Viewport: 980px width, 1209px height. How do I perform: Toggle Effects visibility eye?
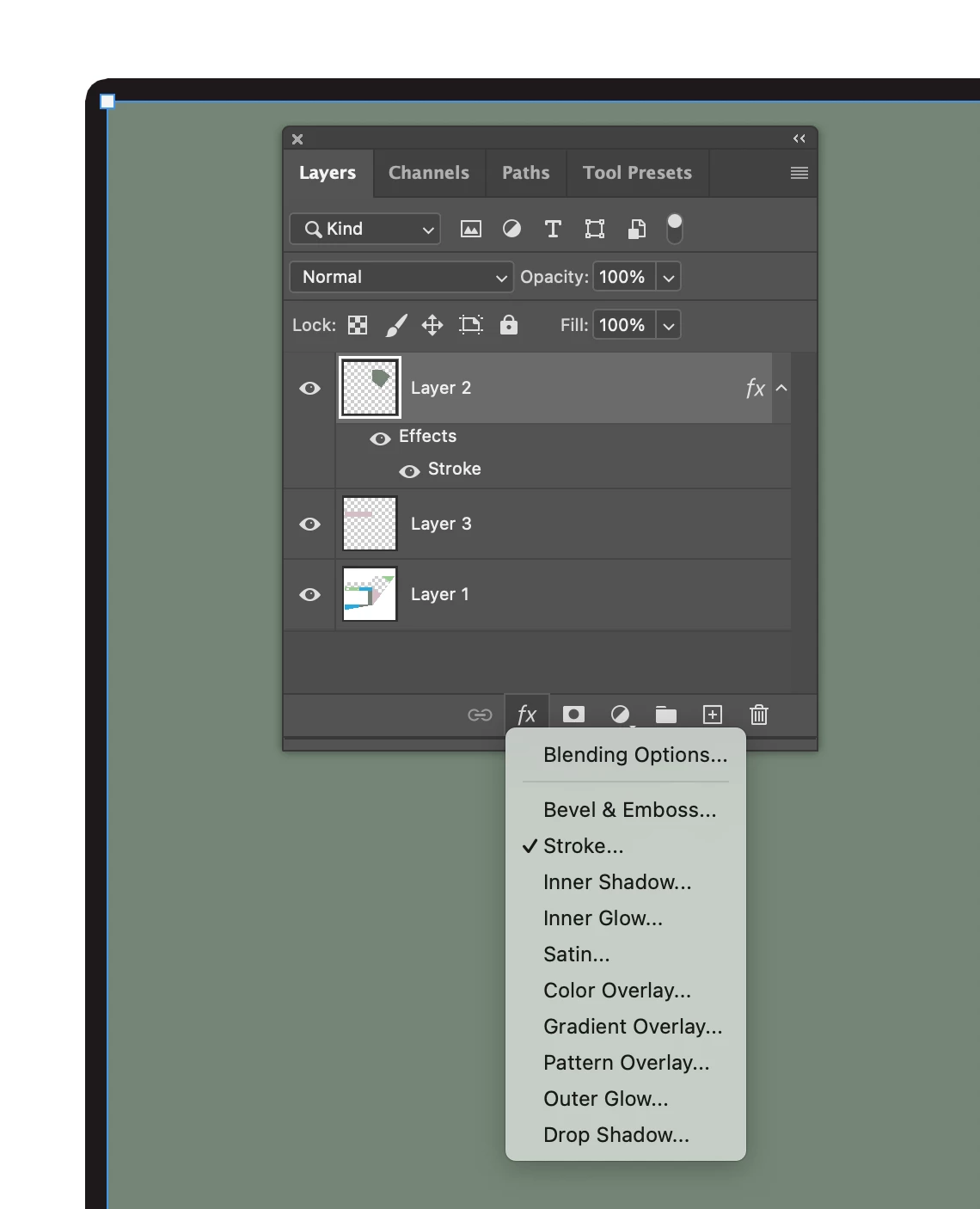tap(380, 439)
